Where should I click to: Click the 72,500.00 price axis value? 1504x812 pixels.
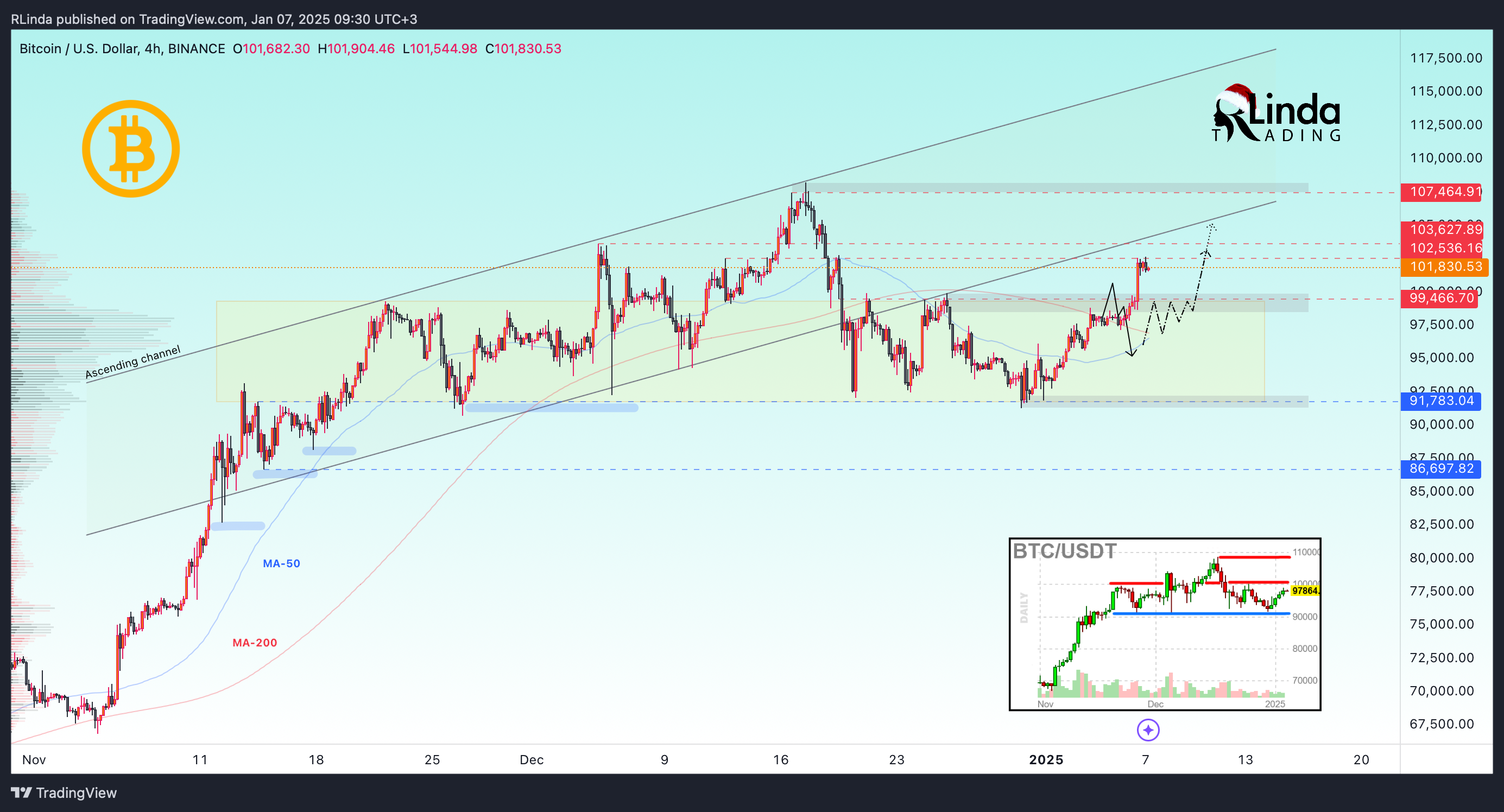coord(1442,657)
